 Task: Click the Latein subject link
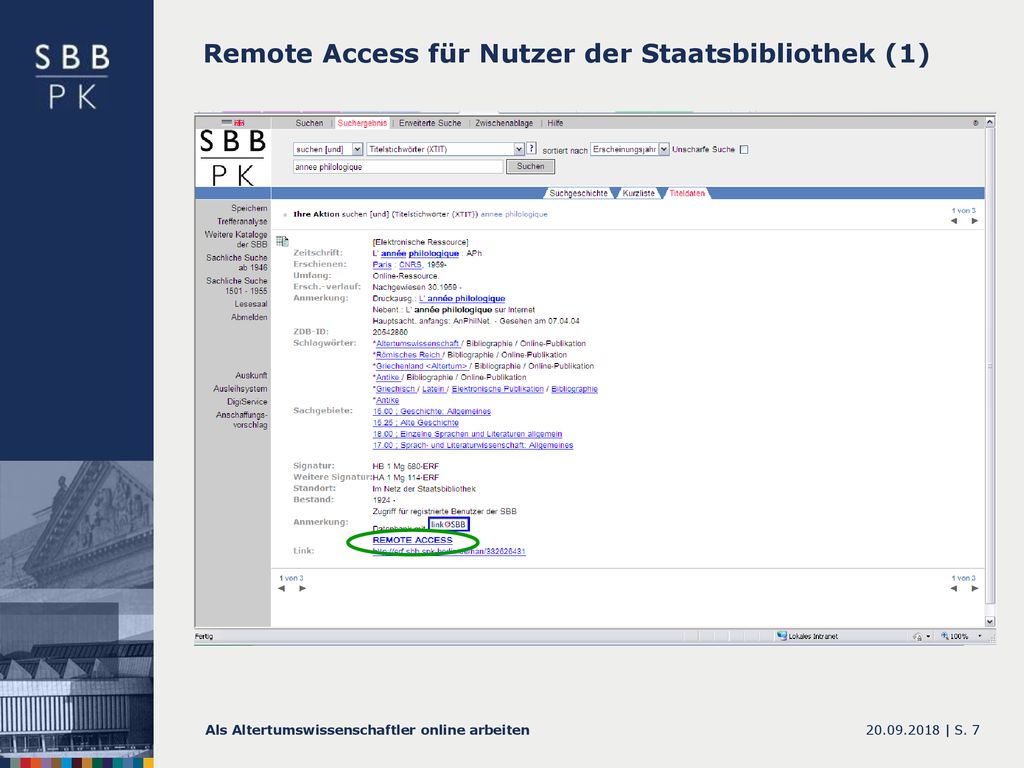tap(433, 389)
